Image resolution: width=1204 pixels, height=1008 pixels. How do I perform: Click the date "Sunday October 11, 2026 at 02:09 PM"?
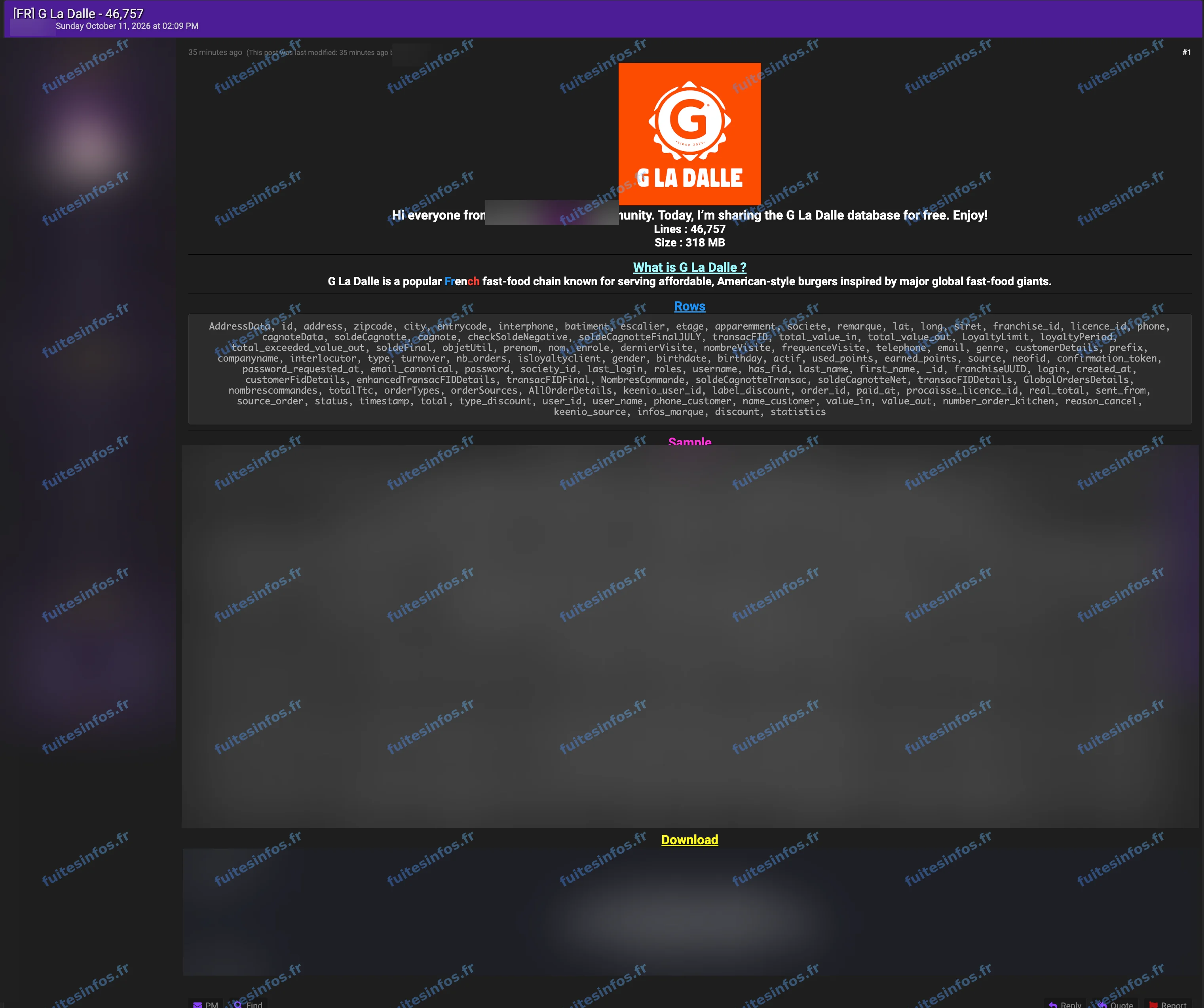click(x=127, y=26)
